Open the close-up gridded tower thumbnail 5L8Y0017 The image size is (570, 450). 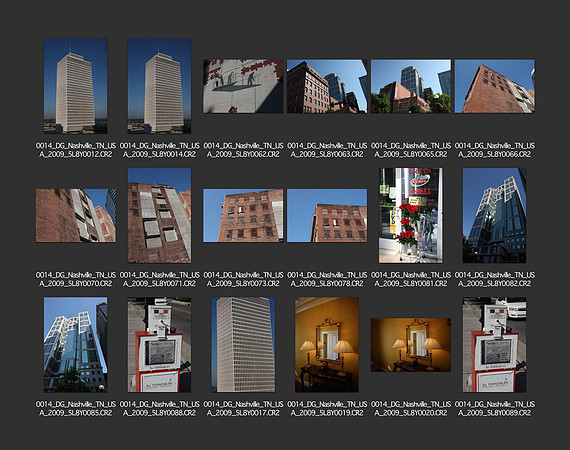pyautogui.click(x=243, y=345)
